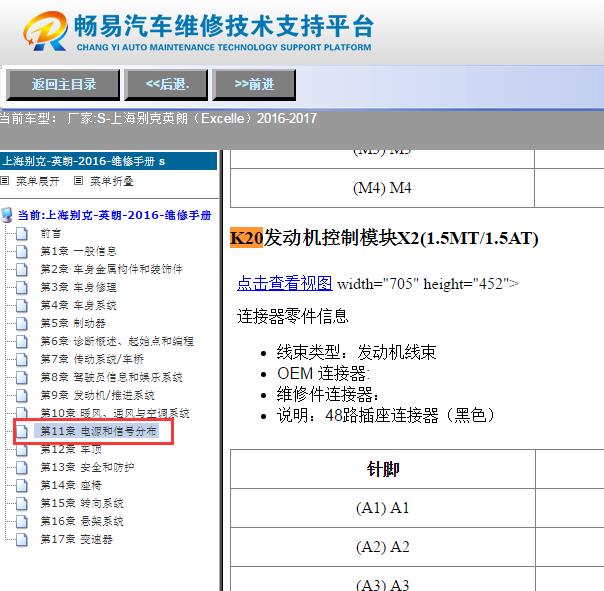Click 连接器零件信息 heading text
The height and width of the screenshot is (591, 604).
click(x=293, y=316)
